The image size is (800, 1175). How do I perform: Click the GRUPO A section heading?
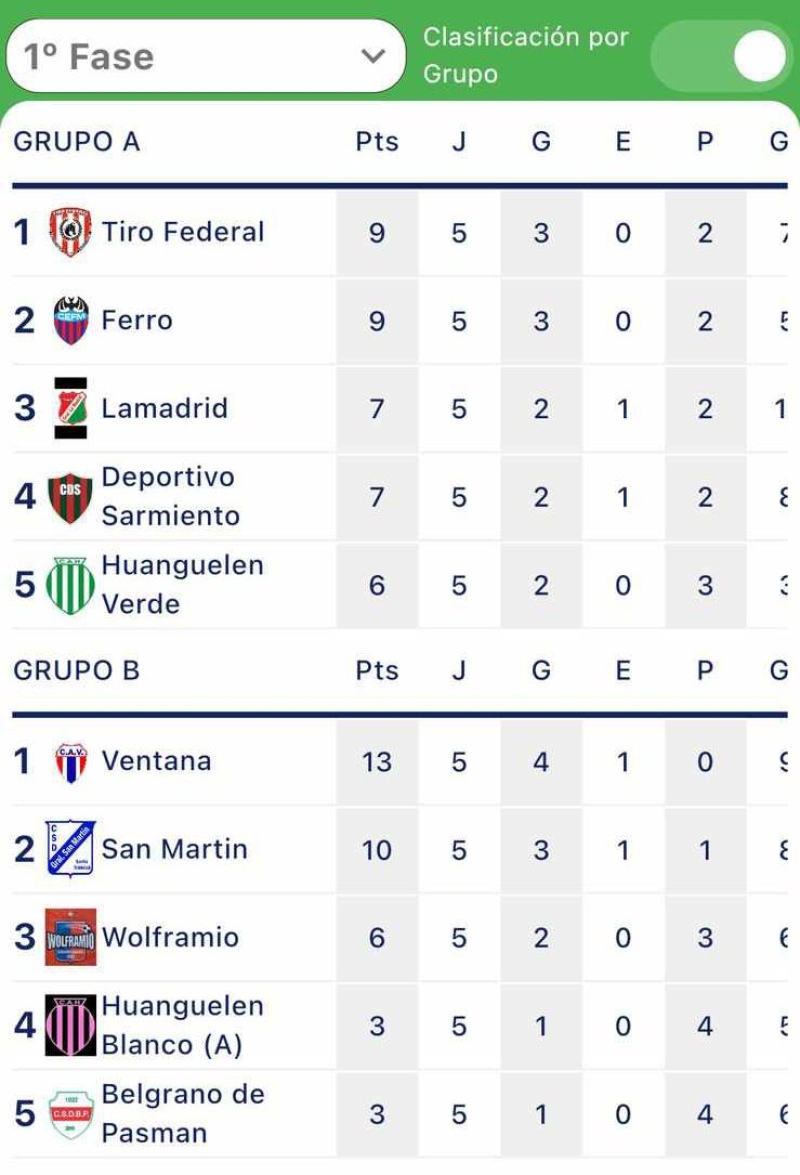point(76,142)
